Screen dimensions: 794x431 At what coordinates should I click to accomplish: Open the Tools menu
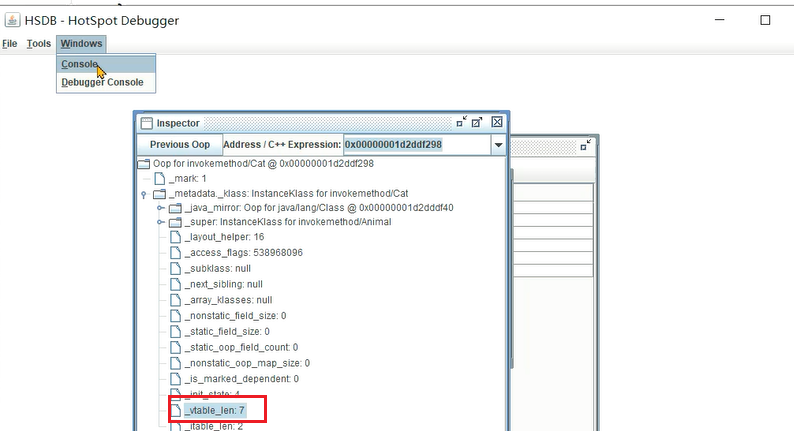(39, 44)
